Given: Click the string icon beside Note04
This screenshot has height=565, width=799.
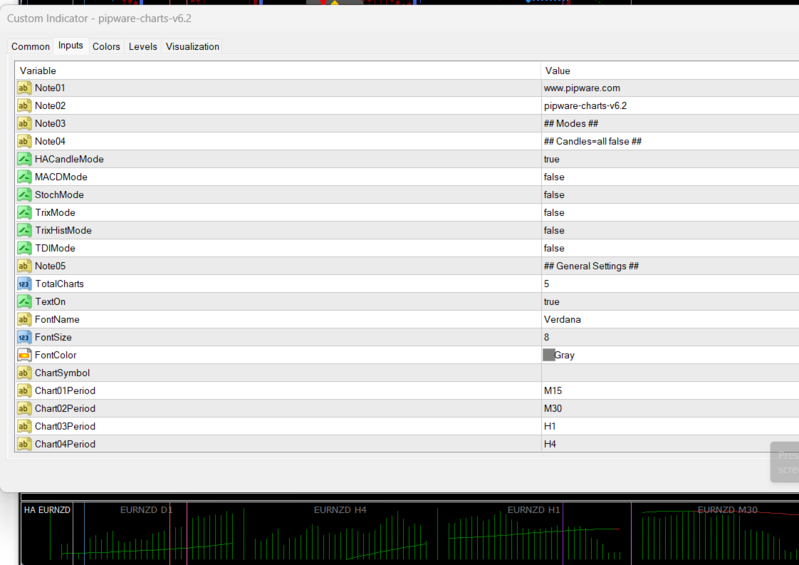Looking at the screenshot, I should [x=24, y=142].
